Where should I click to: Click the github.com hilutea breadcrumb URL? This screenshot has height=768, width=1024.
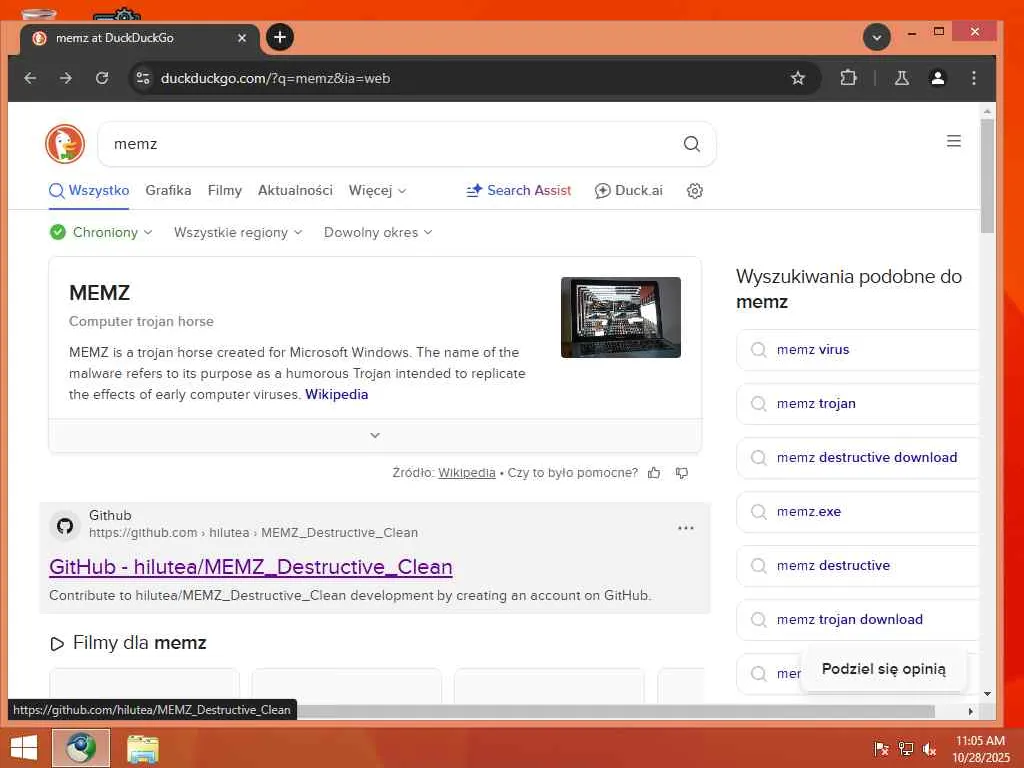(x=253, y=533)
